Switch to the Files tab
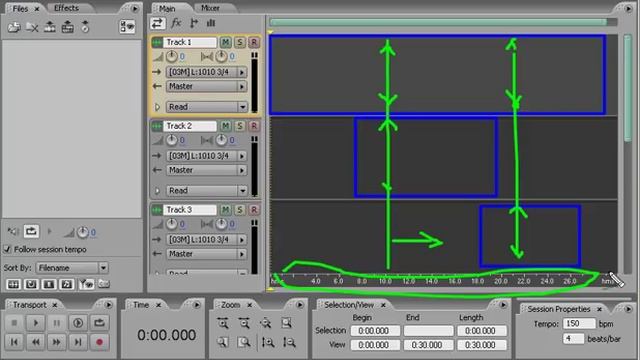The width and height of the screenshot is (640, 360). click(20, 9)
